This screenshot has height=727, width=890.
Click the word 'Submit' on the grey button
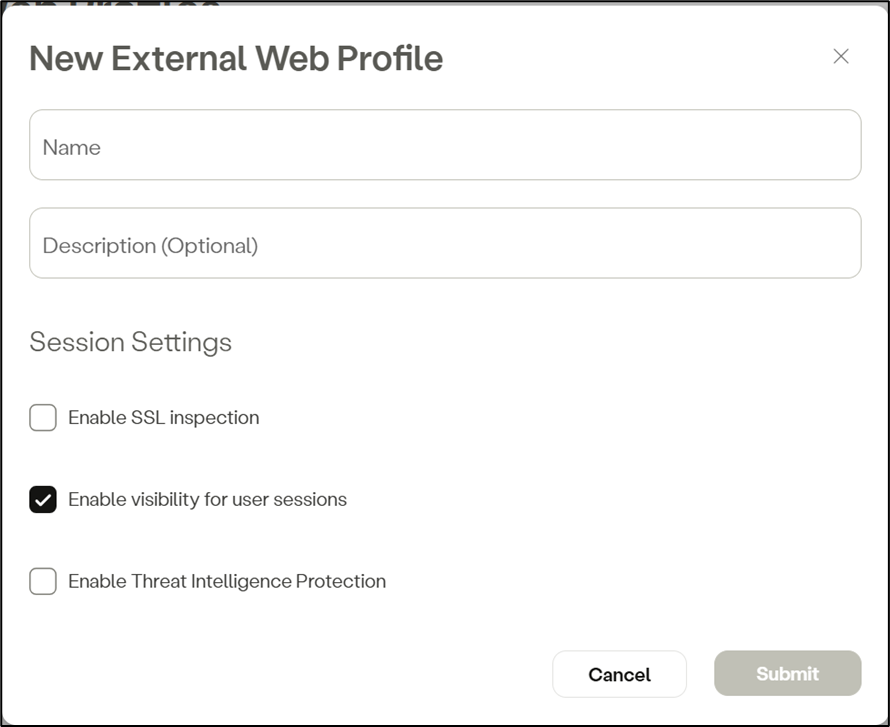(x=787, y=674)
